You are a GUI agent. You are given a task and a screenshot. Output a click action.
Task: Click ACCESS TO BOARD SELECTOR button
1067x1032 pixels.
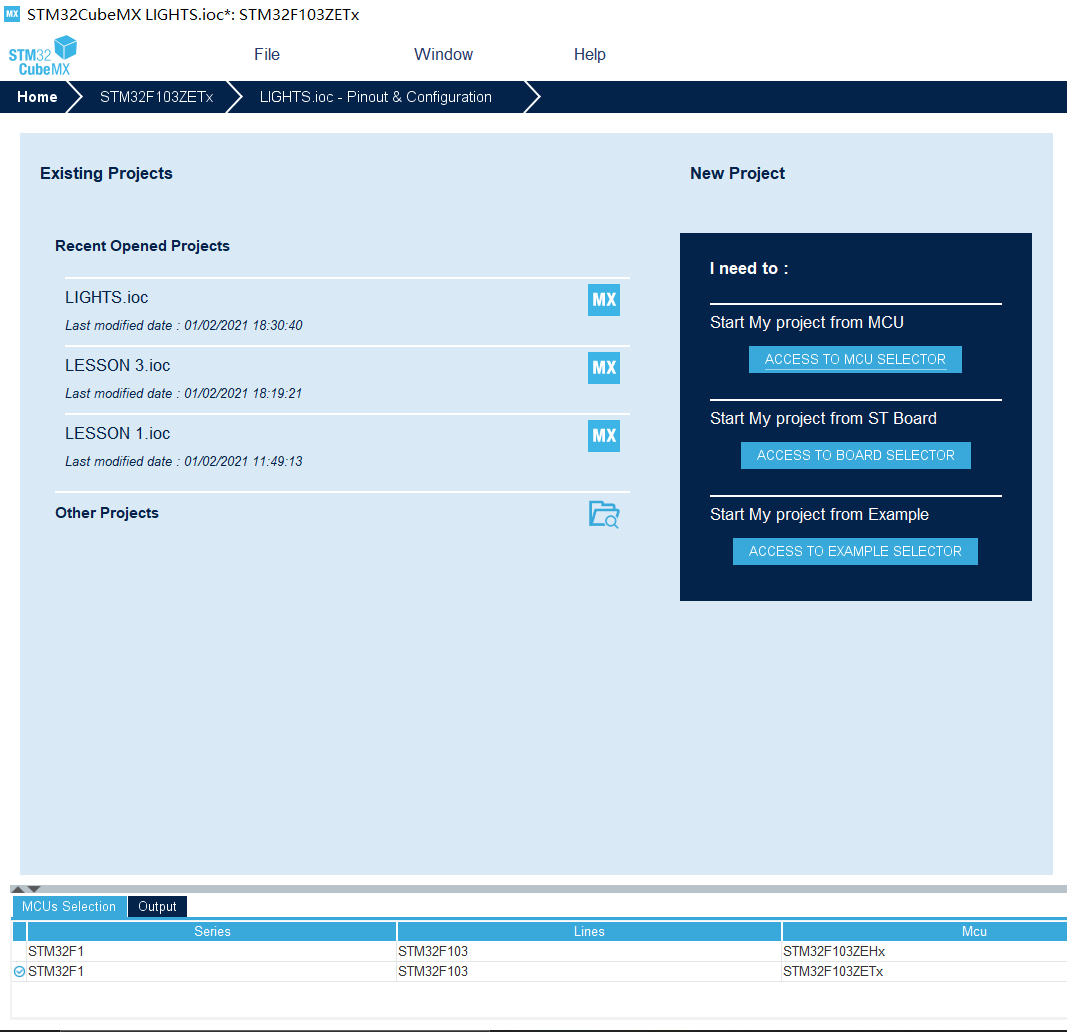tap(855, 455)
